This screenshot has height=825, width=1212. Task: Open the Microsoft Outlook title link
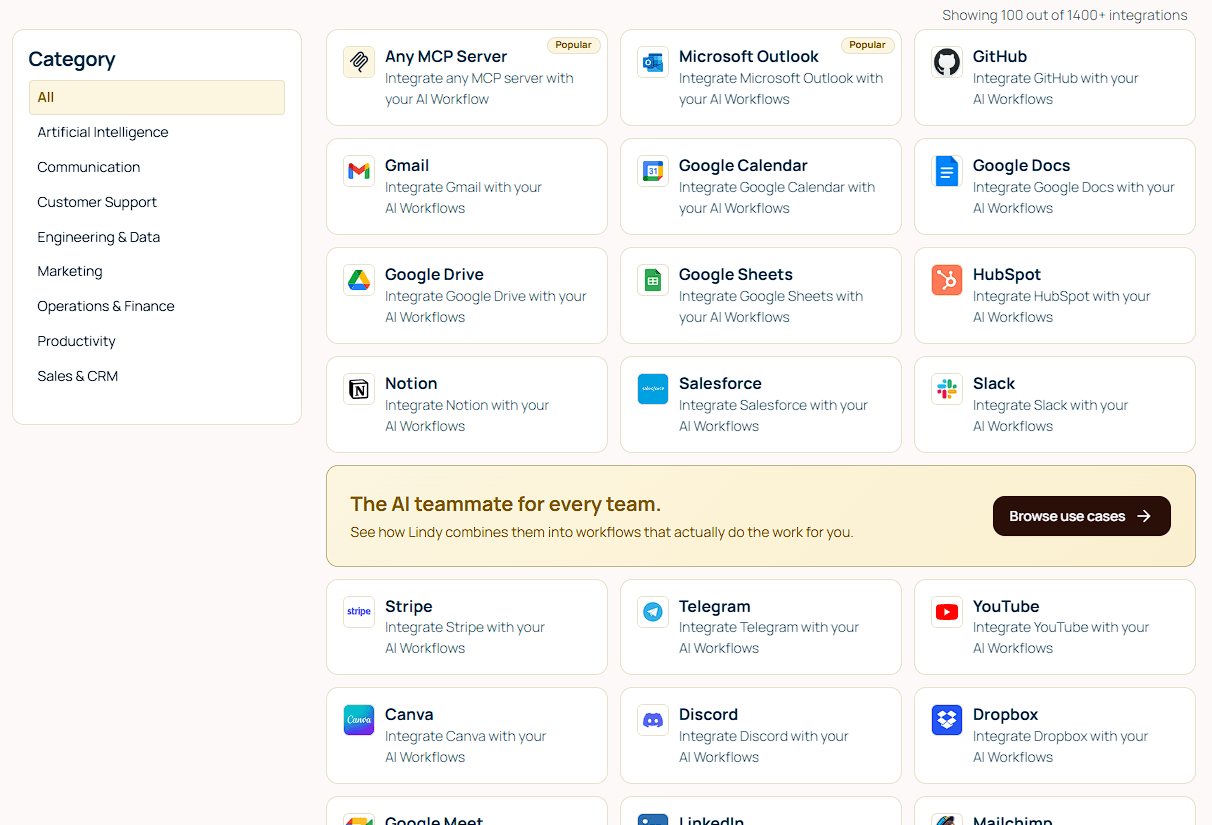(x=749, y=56)
